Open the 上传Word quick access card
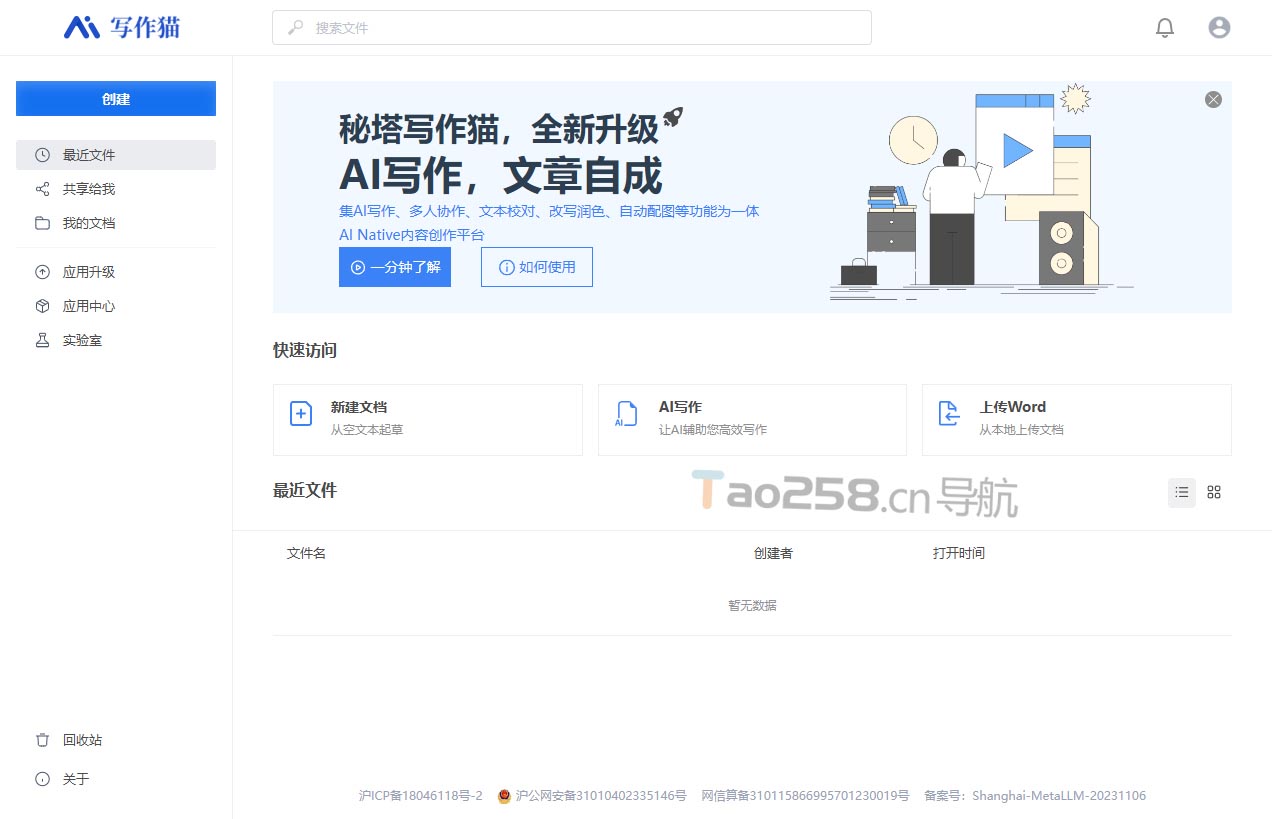Screen dimensions: 1272x819 (1077, 420)
